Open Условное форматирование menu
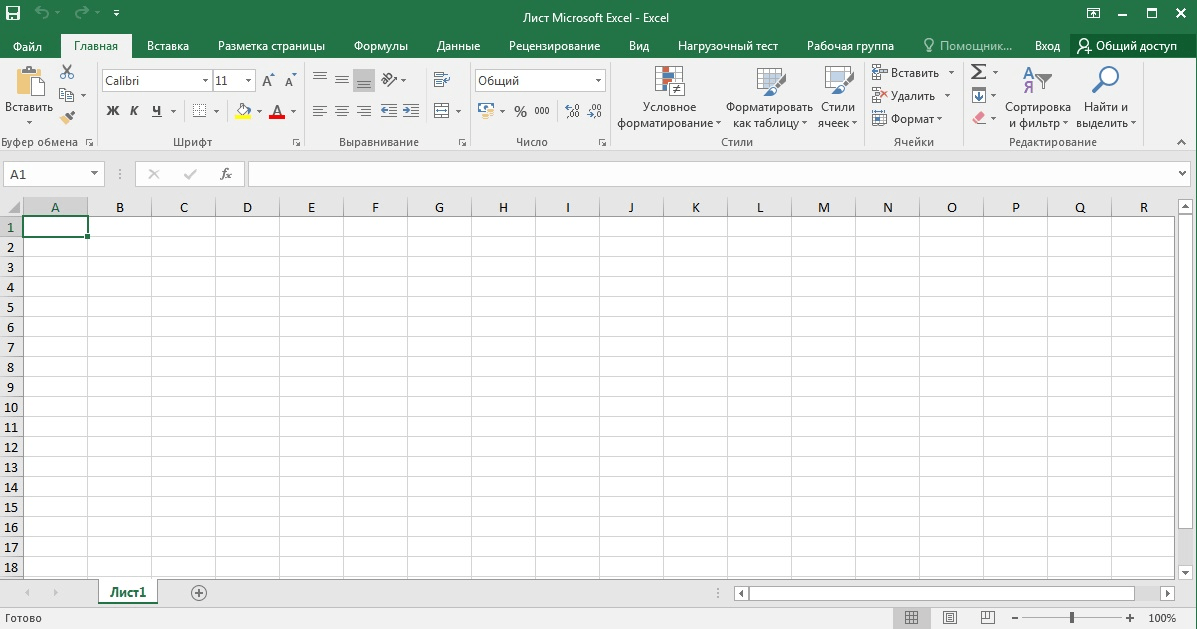1197x629 pixels. tap(669, 97)
